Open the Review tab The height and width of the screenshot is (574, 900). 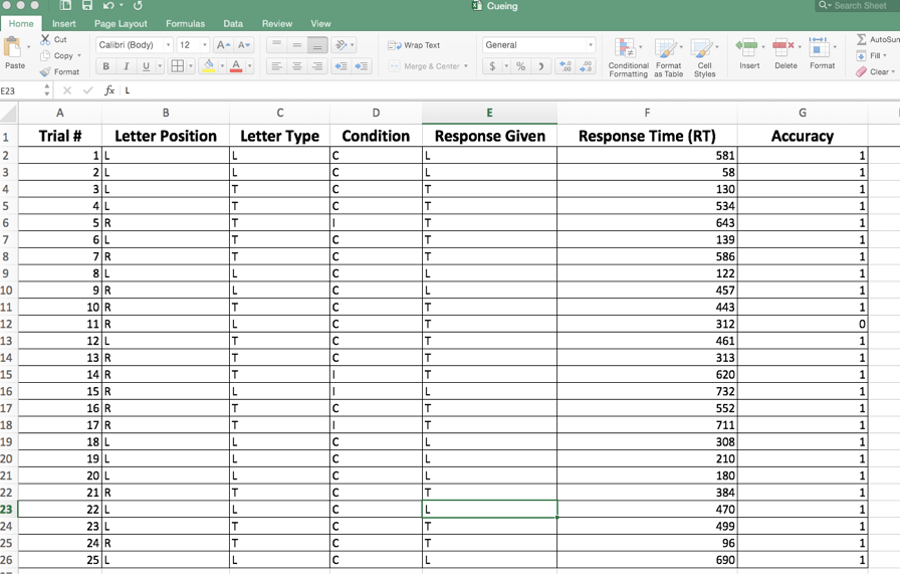pos(277,24)
